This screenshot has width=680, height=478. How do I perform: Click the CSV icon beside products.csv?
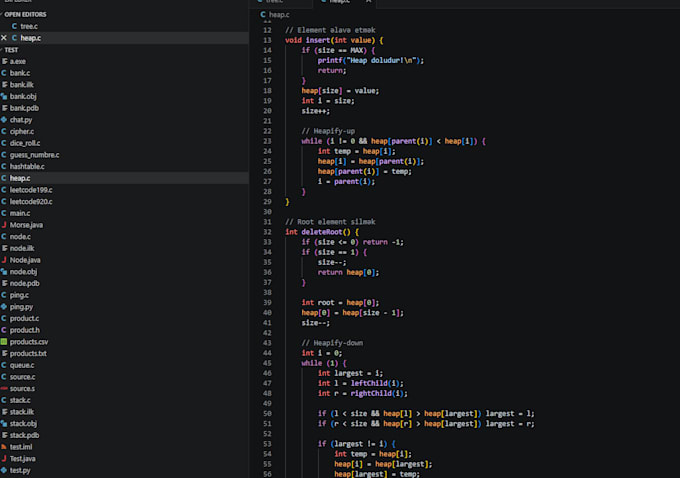(x=4, y=342)
